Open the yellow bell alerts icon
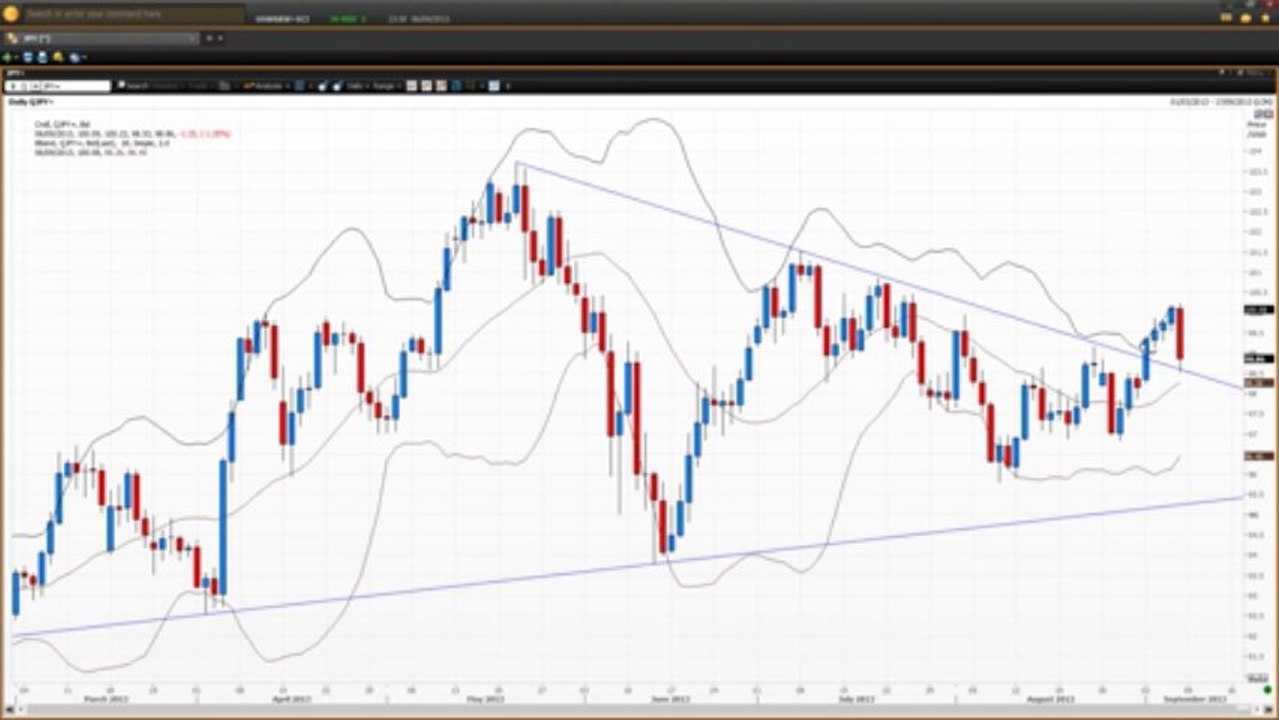The width and height of the screenshot is (1279, 720). pyautogui.click(x=58, y=57)
